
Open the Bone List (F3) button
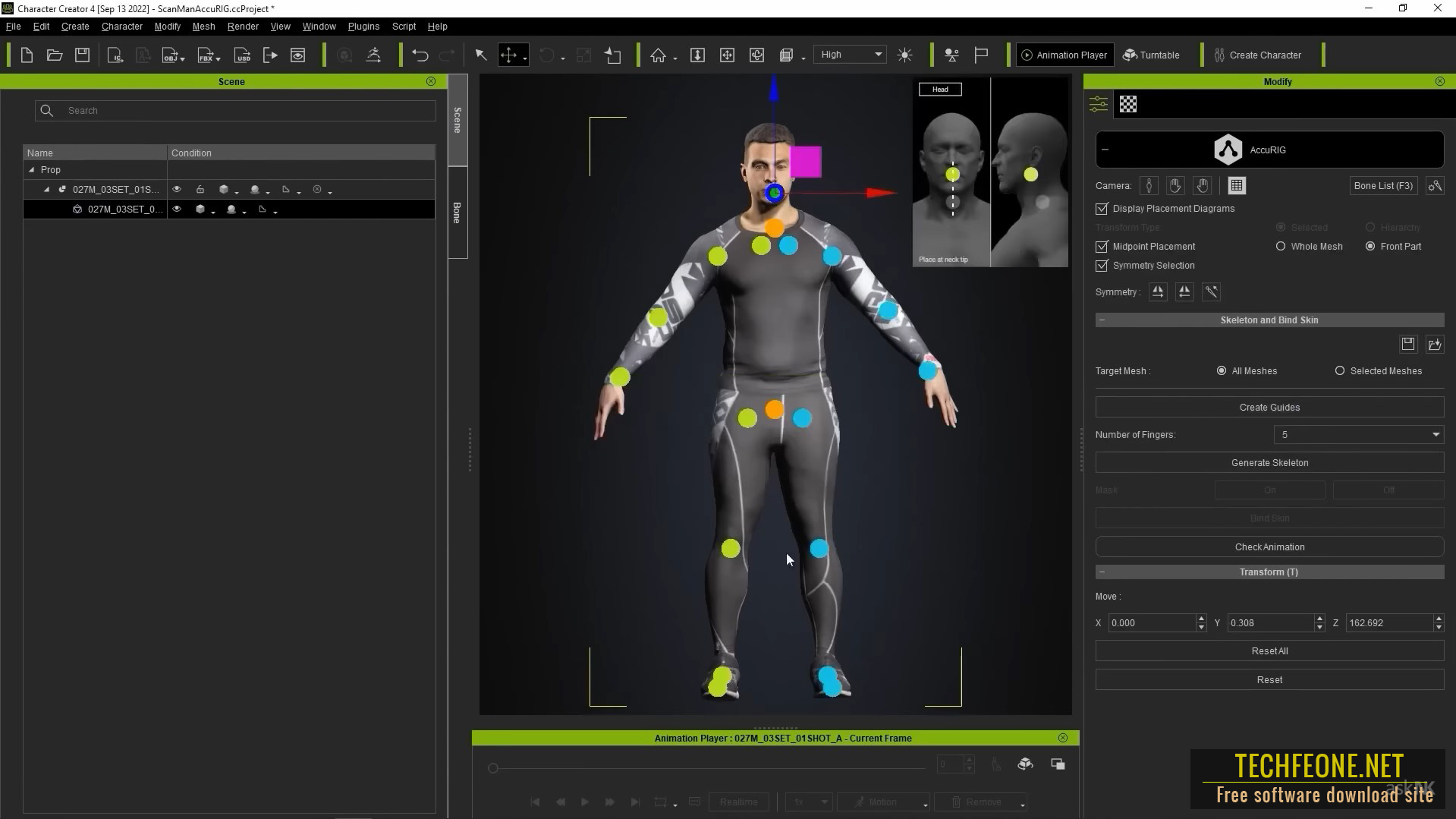click(x=1383, y=185)
